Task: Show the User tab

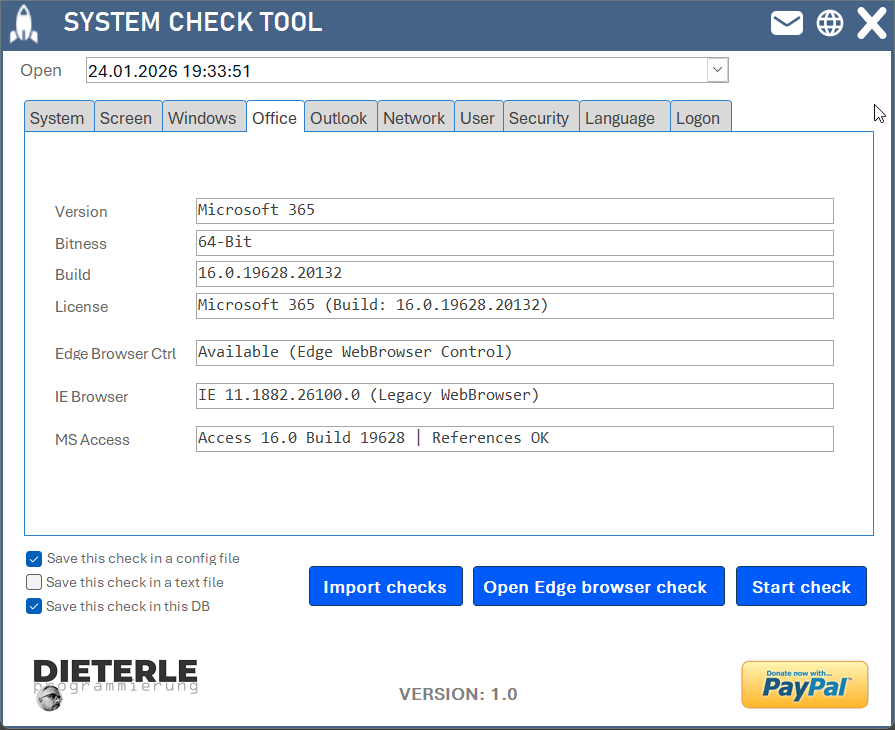Action: point(477,118)
